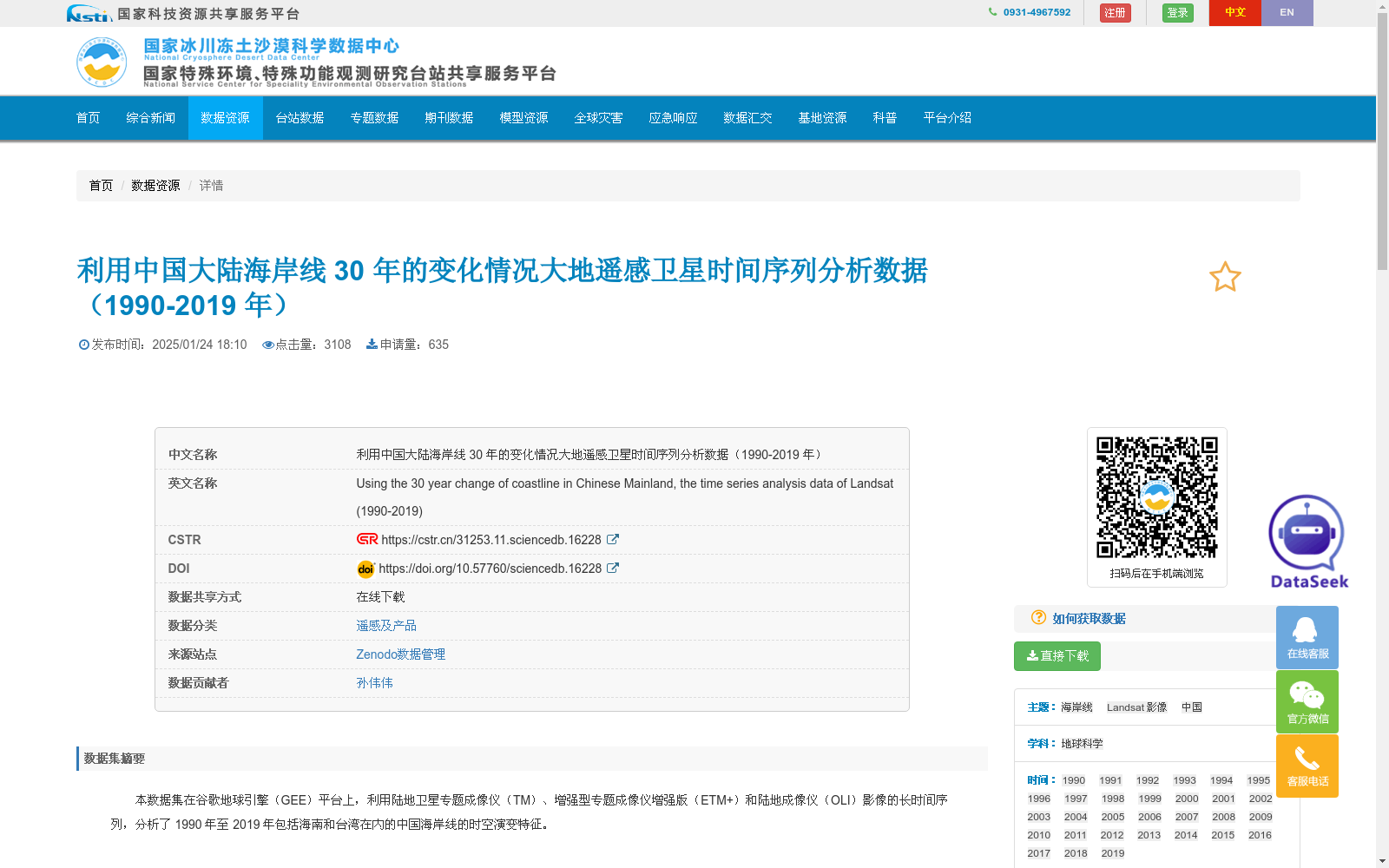
Task: Open the 应急响应 navigation tab
Action: [674, 118]
